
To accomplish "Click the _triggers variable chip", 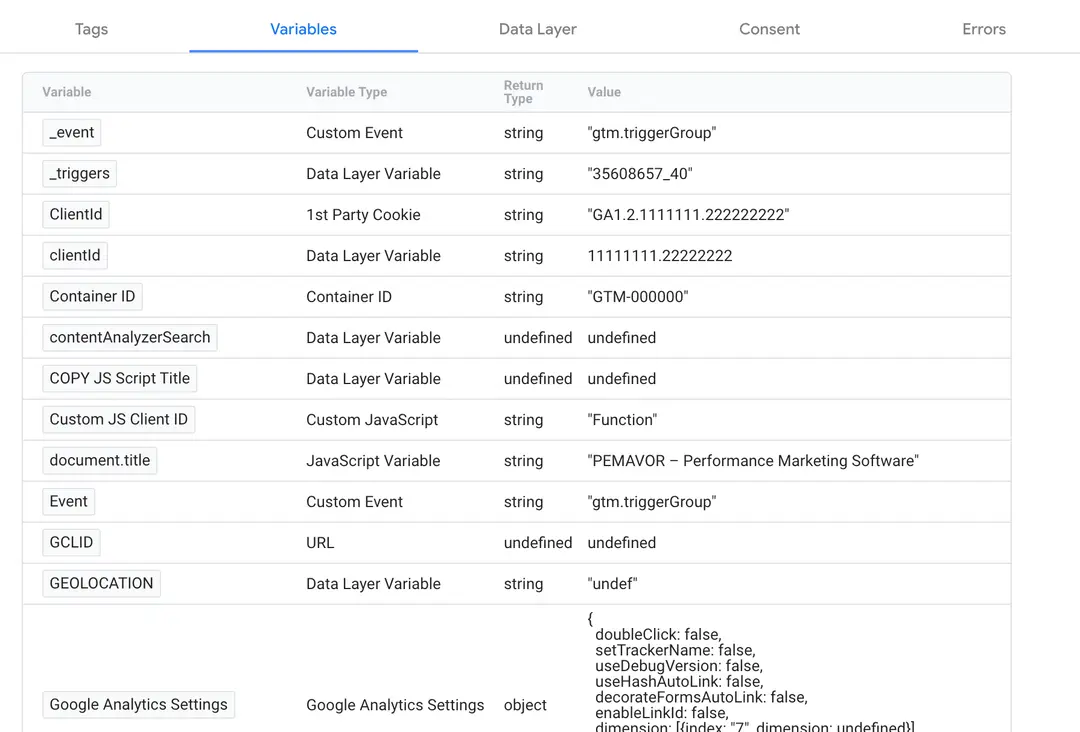I will tap(79, 174).
